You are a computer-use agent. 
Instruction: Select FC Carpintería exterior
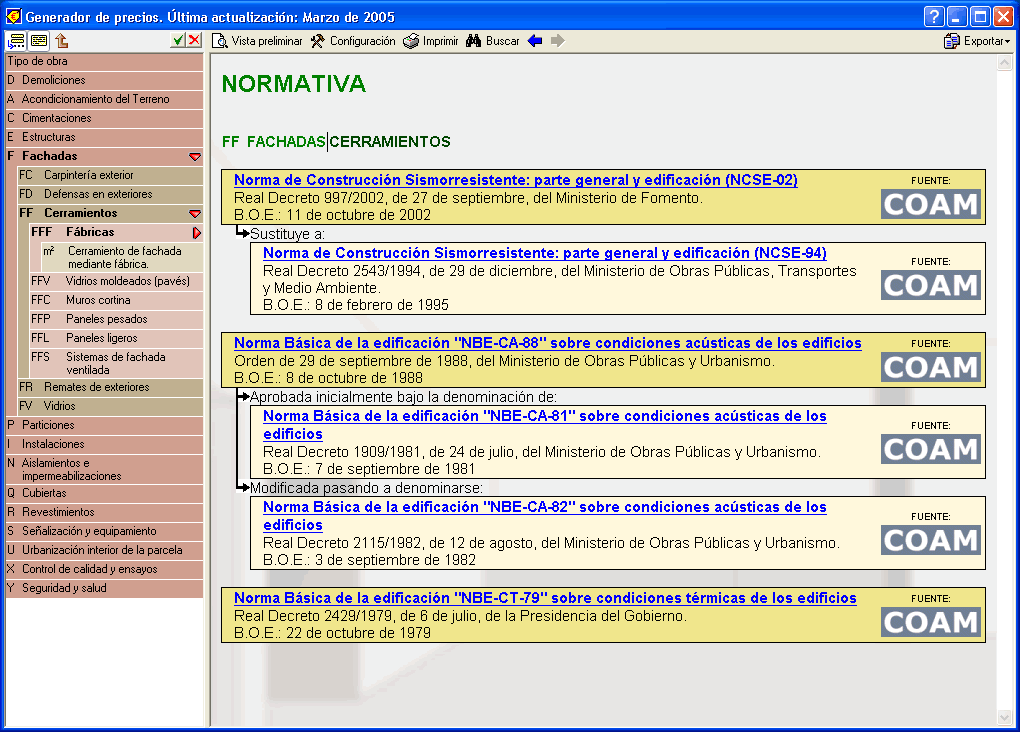[110, 175]
